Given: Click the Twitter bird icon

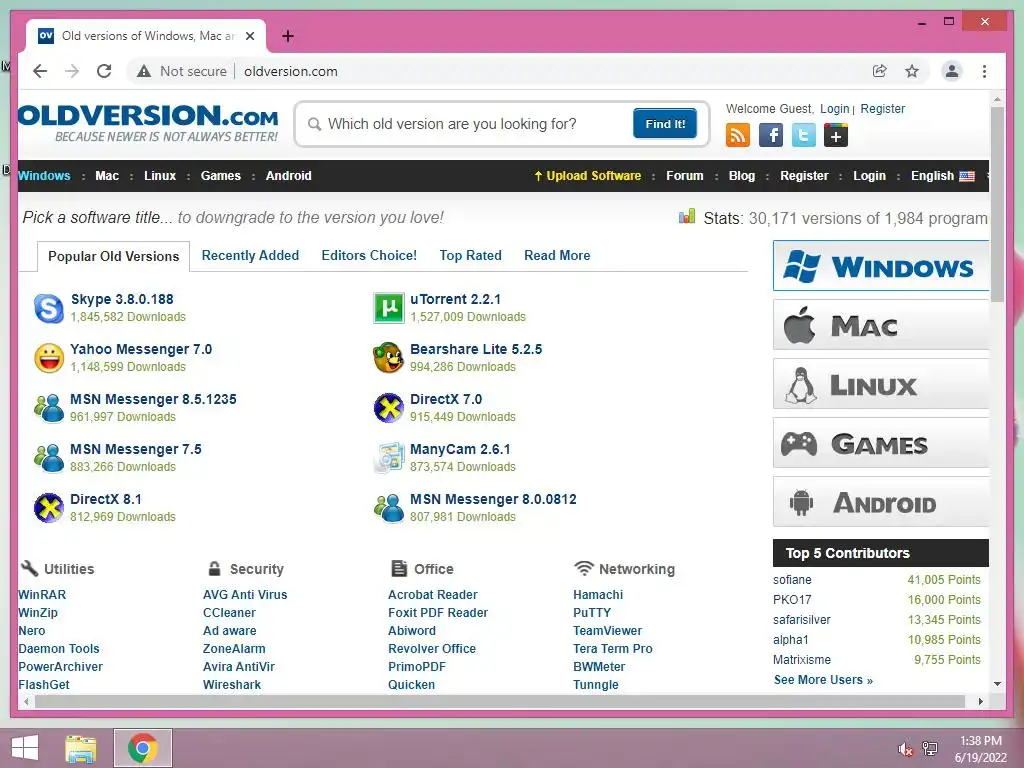Looking at the screenshot, I should [803, 135].
